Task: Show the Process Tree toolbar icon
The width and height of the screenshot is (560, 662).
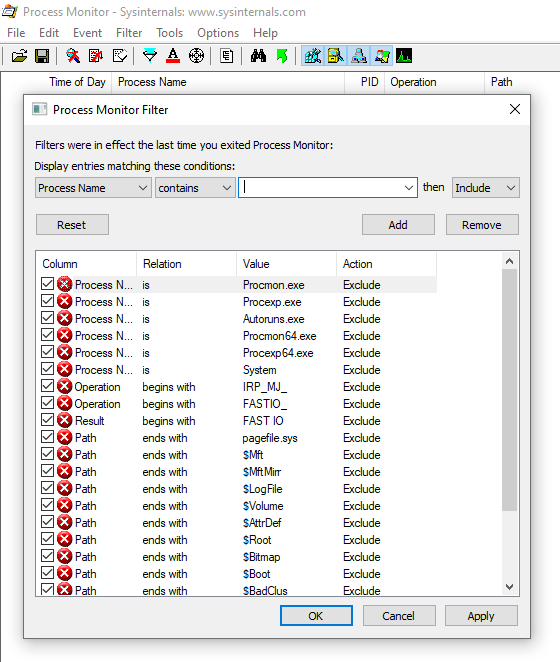Action: [x=227, y=56]
